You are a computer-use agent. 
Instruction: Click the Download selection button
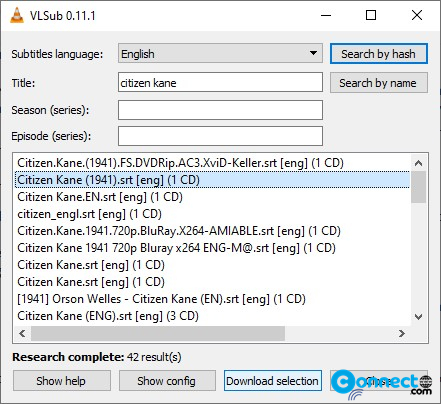coord(273,381)
